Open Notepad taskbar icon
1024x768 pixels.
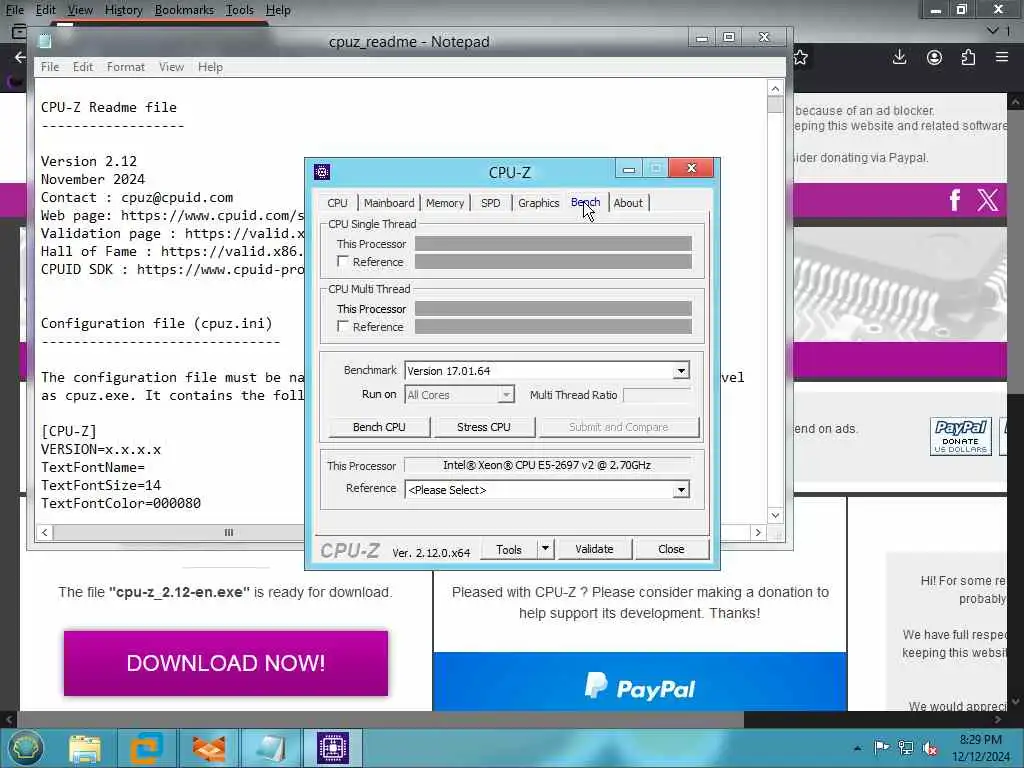click(x=270, y=748)
